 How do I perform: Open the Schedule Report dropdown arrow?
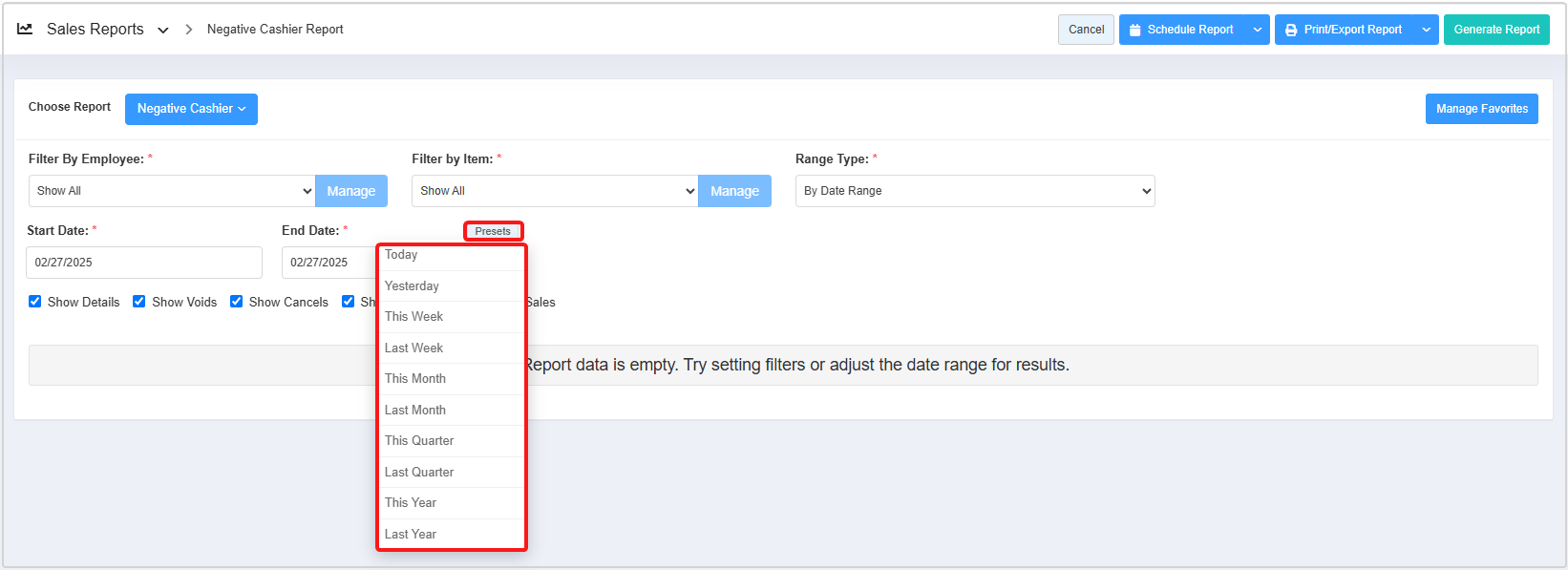point(1258,30)
